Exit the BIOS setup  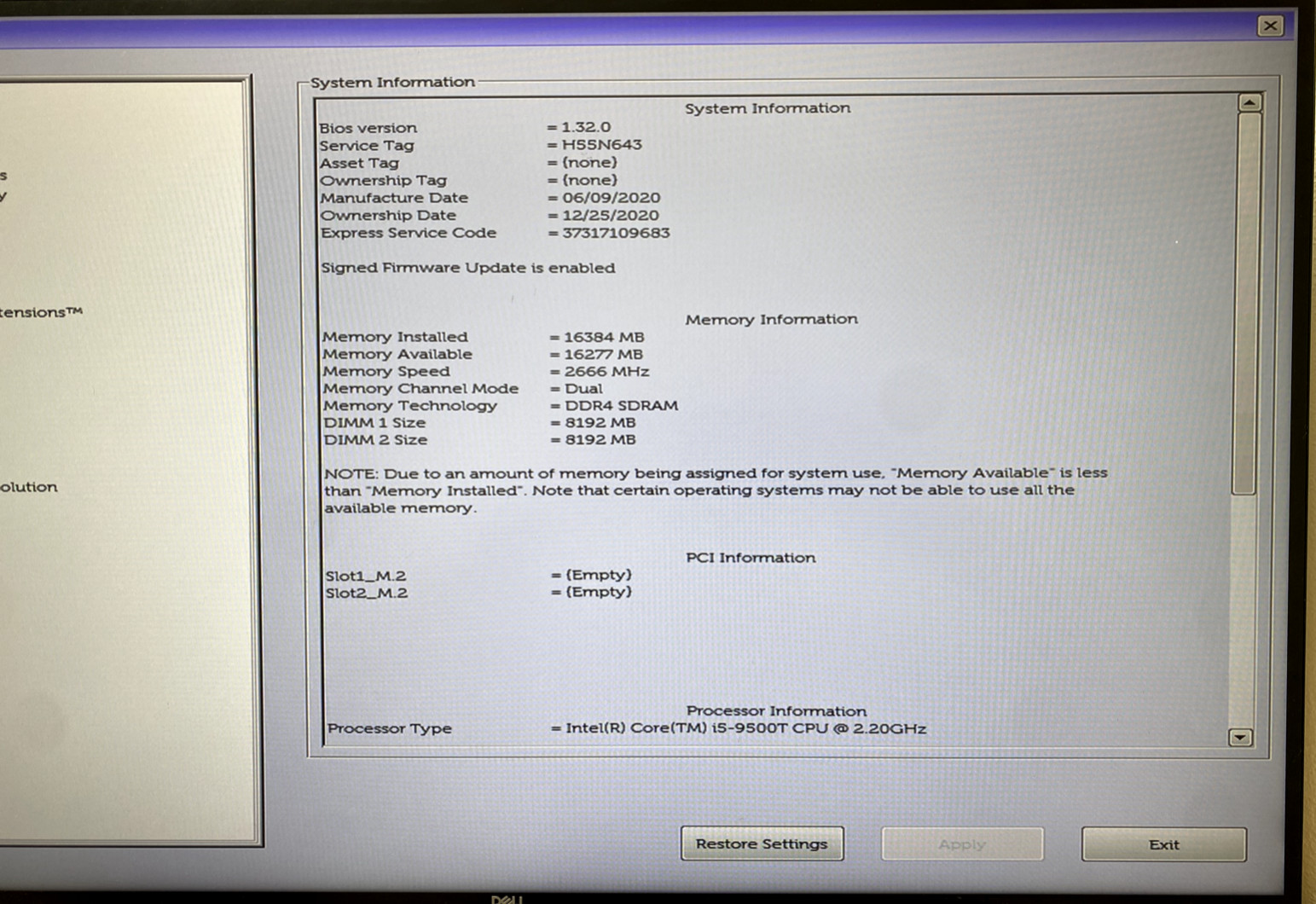point(1163,844)
